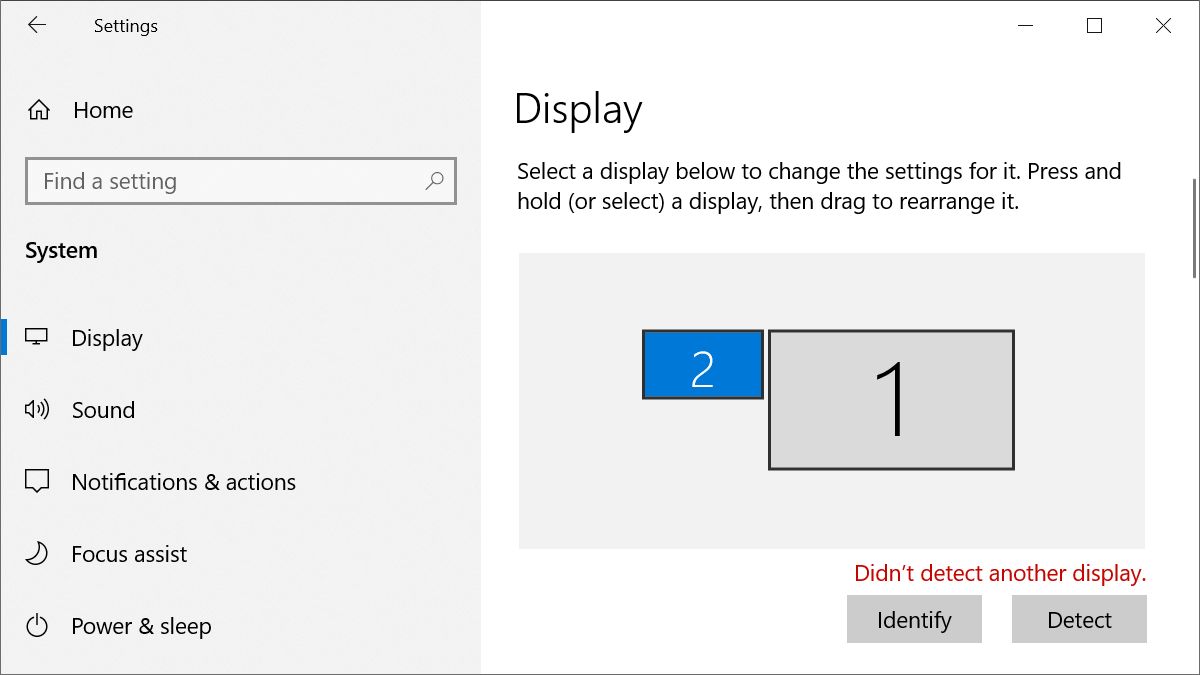The width and height of the screenshot is (1200, 675).
Task: Go to Settings Home text
Action: point(103,111)
